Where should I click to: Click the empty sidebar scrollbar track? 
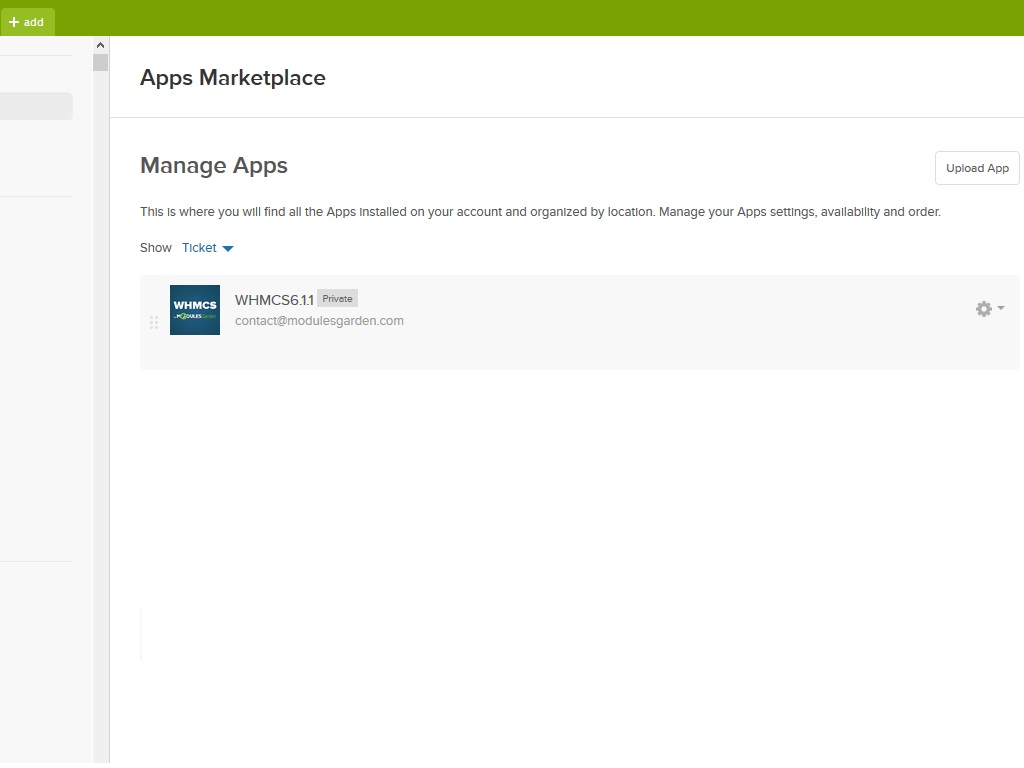point(100,400)
